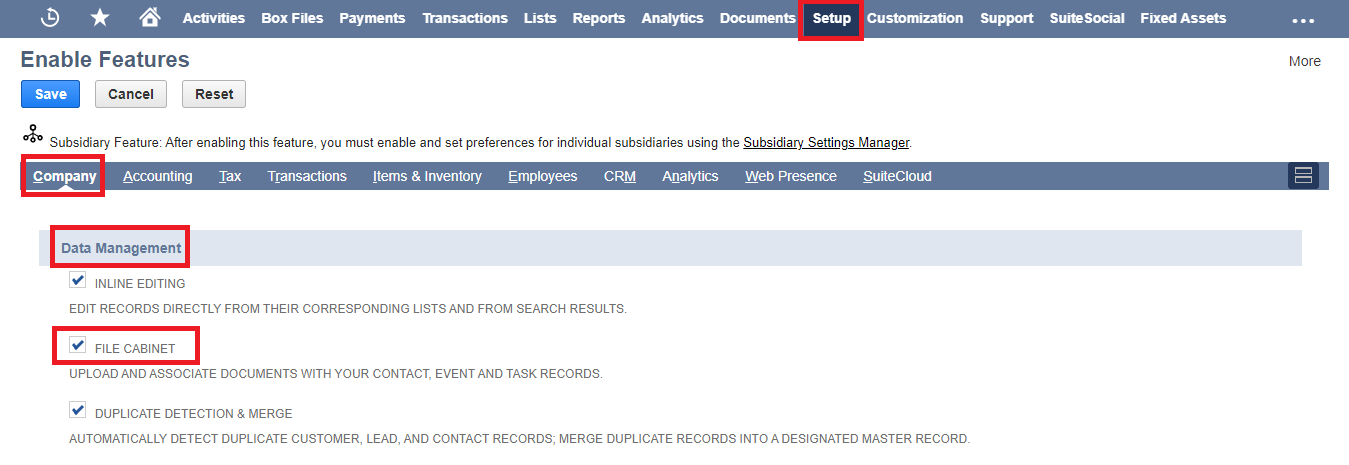Open the Shortcuts star icon
The image size is (1349, 465).
[100, 18]
